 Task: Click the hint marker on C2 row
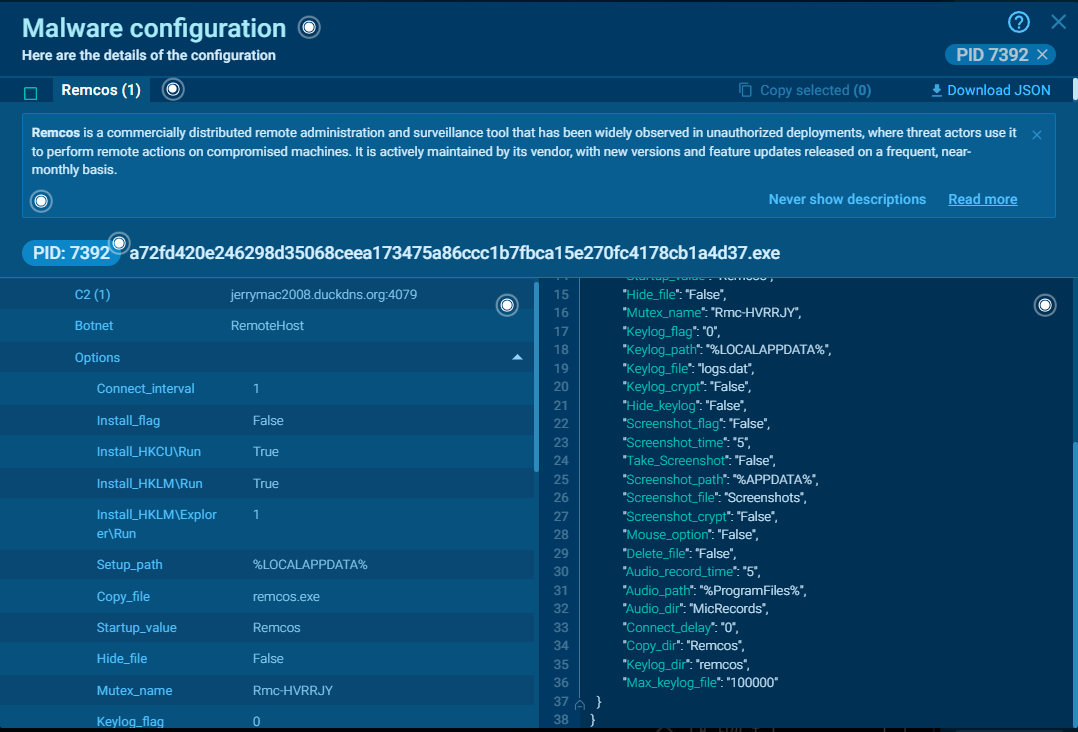[507, 305]
